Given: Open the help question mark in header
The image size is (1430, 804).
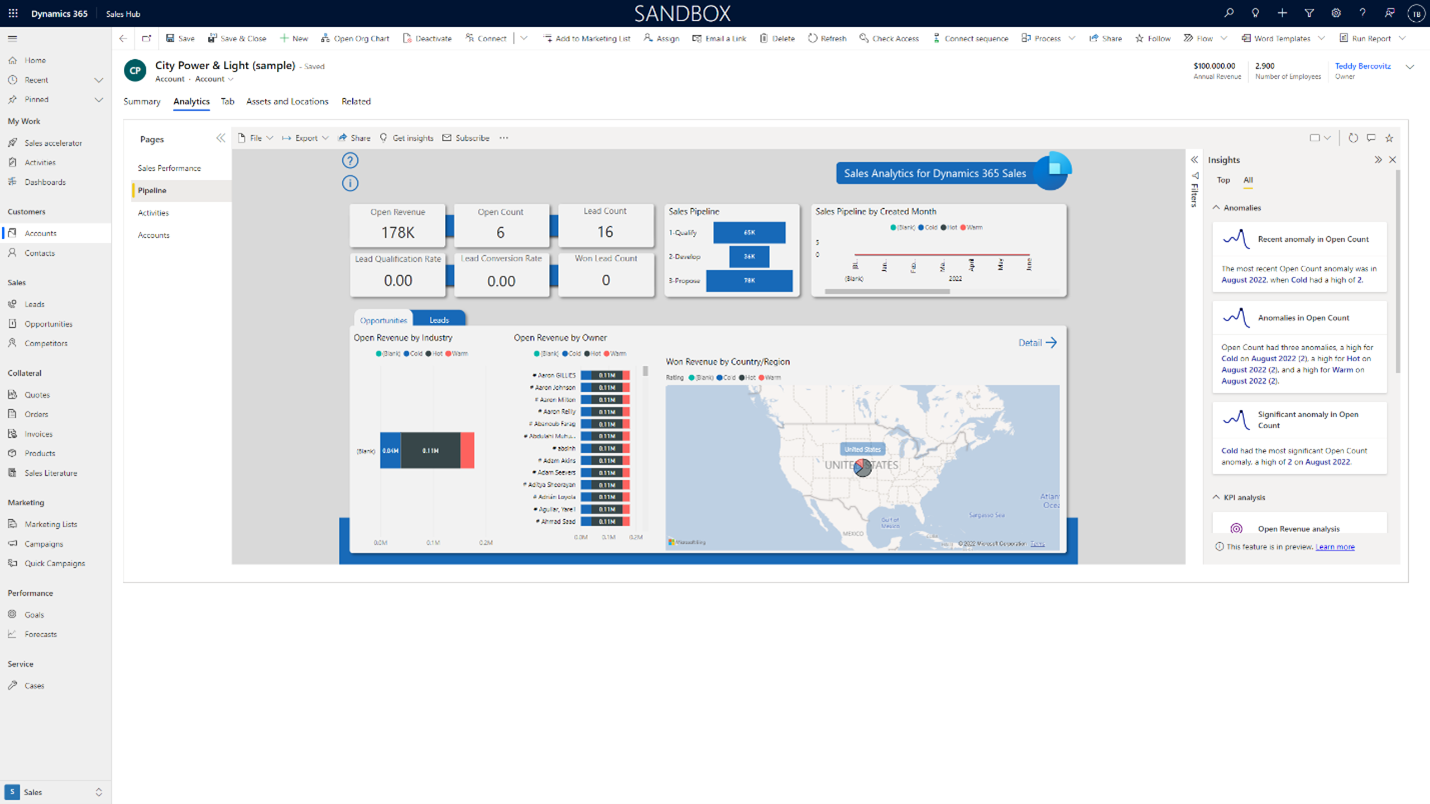Looking at the screenshot, I should [1362, 13].
